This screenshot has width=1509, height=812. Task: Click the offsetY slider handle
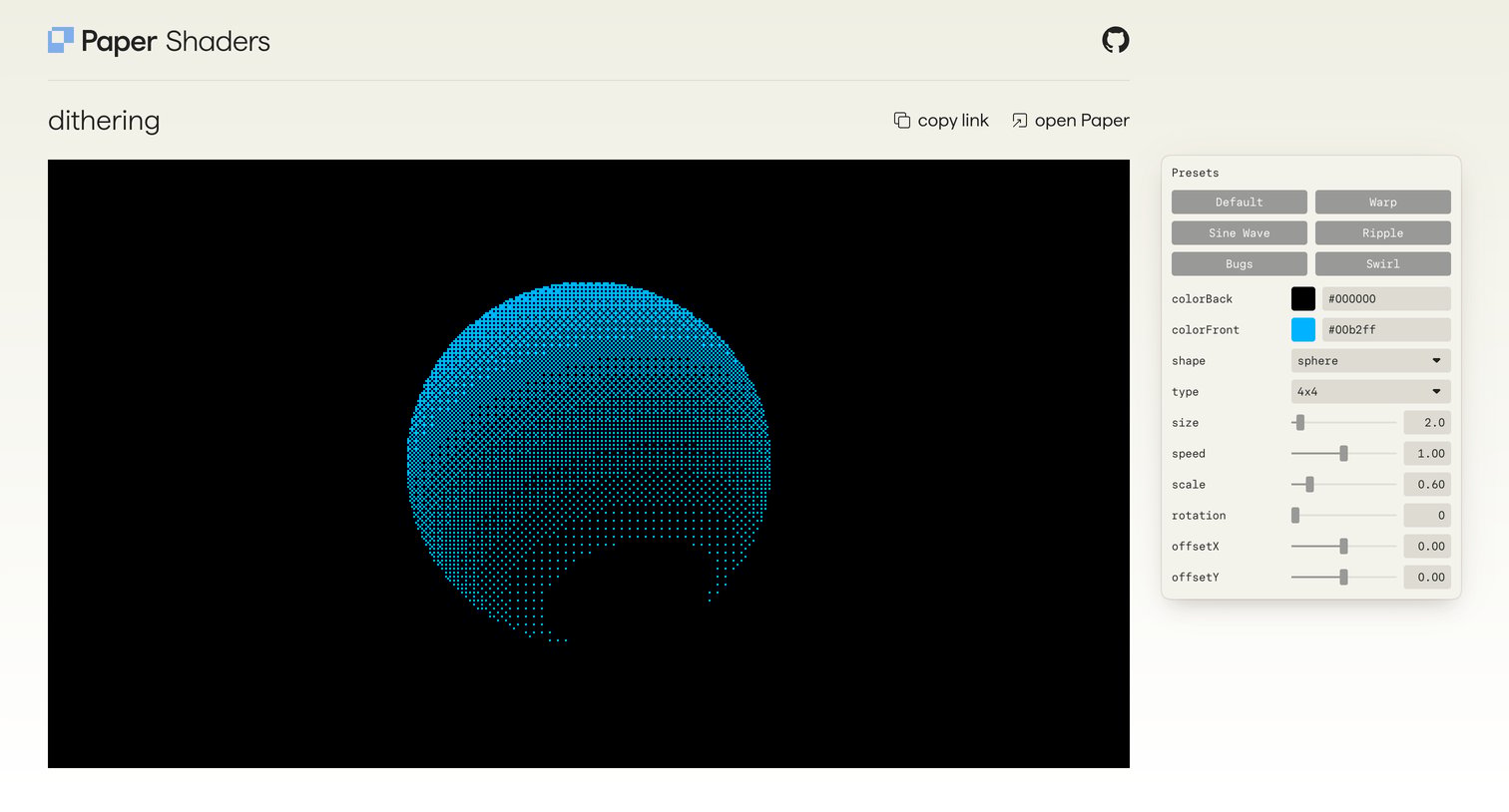pos(1343,577)
